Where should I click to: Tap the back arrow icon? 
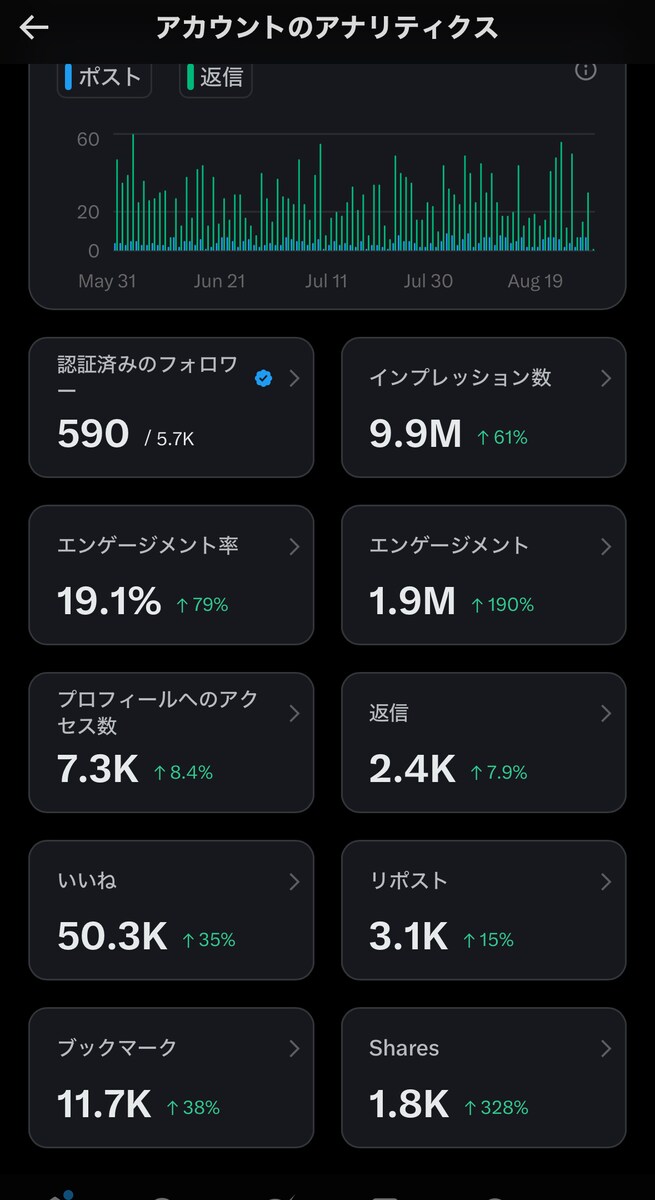[34, 28]
